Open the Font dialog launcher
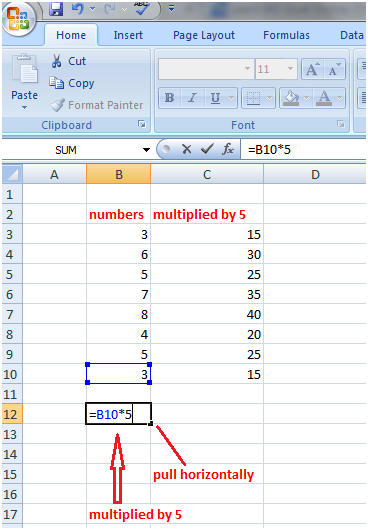 click(x=341, y=124)
